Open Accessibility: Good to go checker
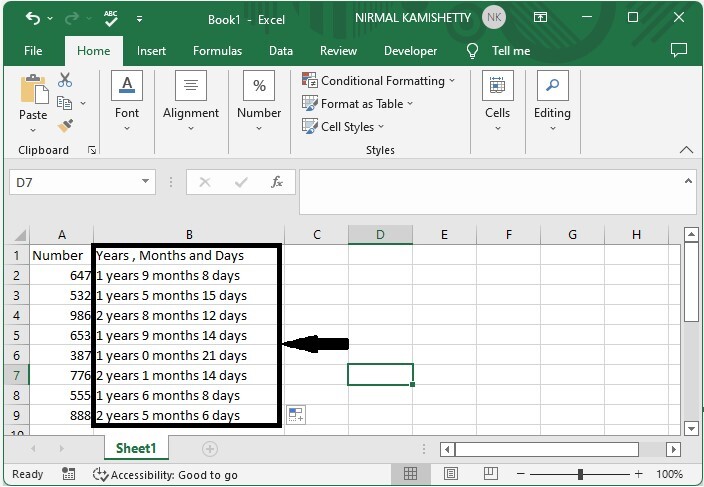704x487 pixels. 165,474
